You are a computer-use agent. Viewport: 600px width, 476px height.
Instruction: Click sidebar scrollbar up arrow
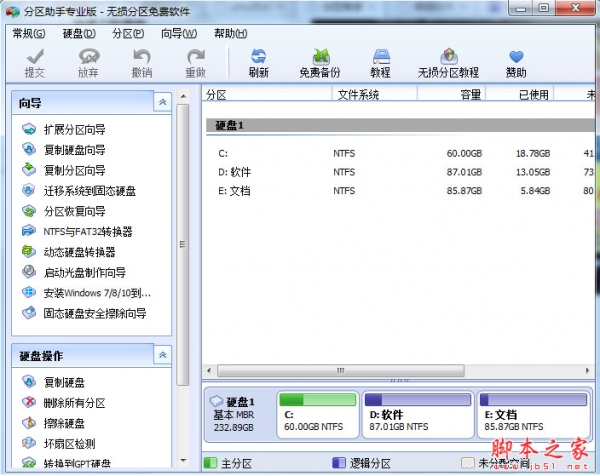point(183,96)
